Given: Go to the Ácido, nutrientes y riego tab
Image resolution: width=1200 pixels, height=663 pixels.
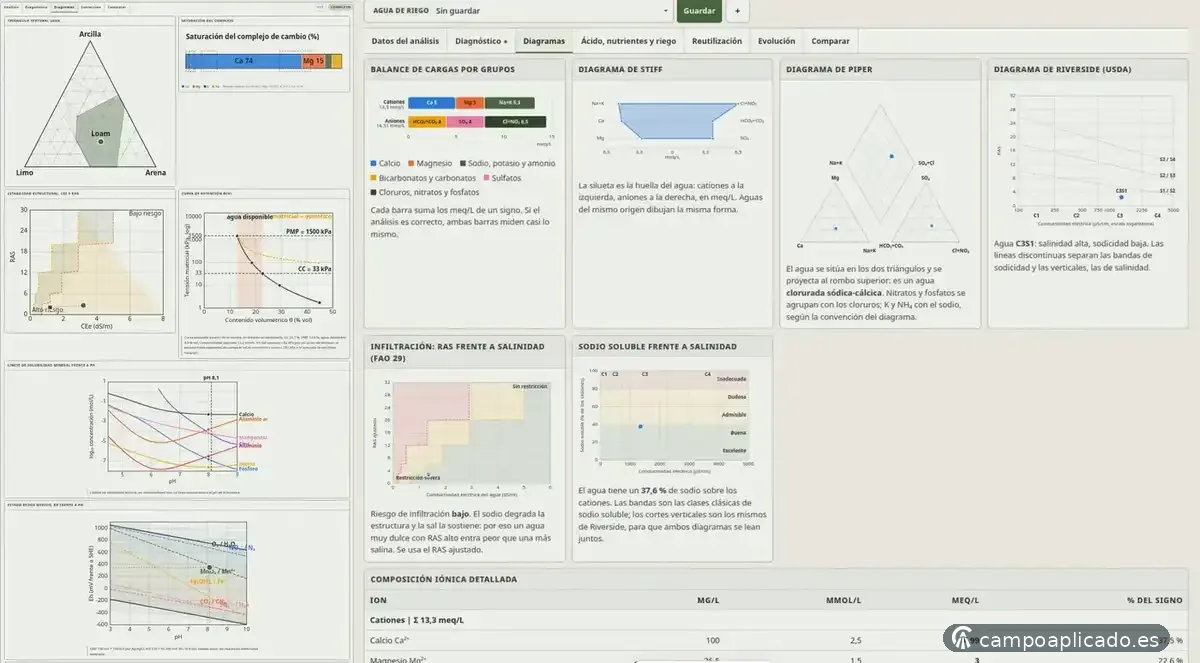Looking at the screenshot, I should pos(628,41).
